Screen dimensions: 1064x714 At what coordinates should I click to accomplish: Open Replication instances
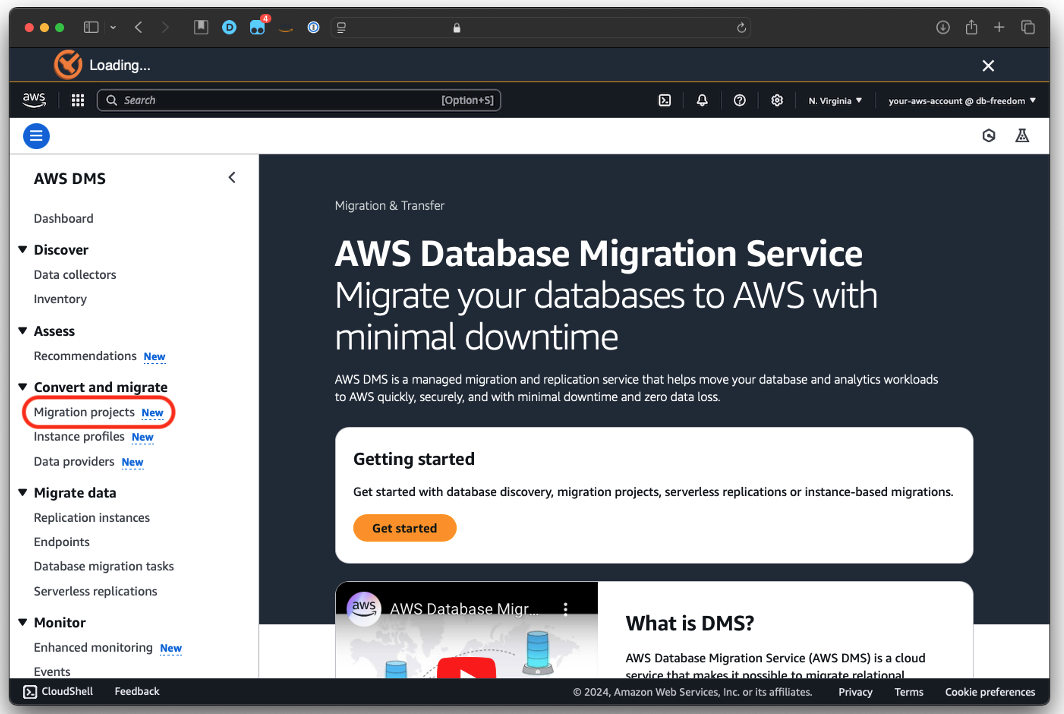[x=92, y=518]
